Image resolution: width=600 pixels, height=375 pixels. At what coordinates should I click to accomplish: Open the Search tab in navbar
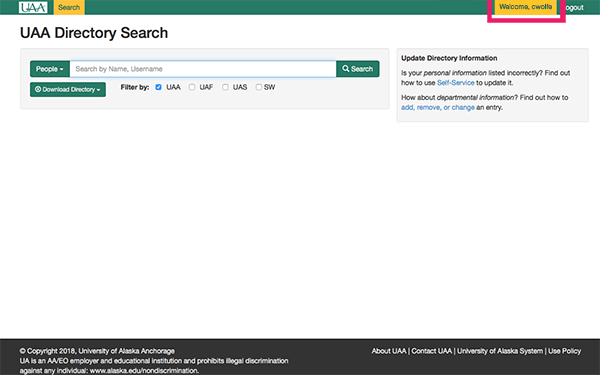[x=69, y=7]
